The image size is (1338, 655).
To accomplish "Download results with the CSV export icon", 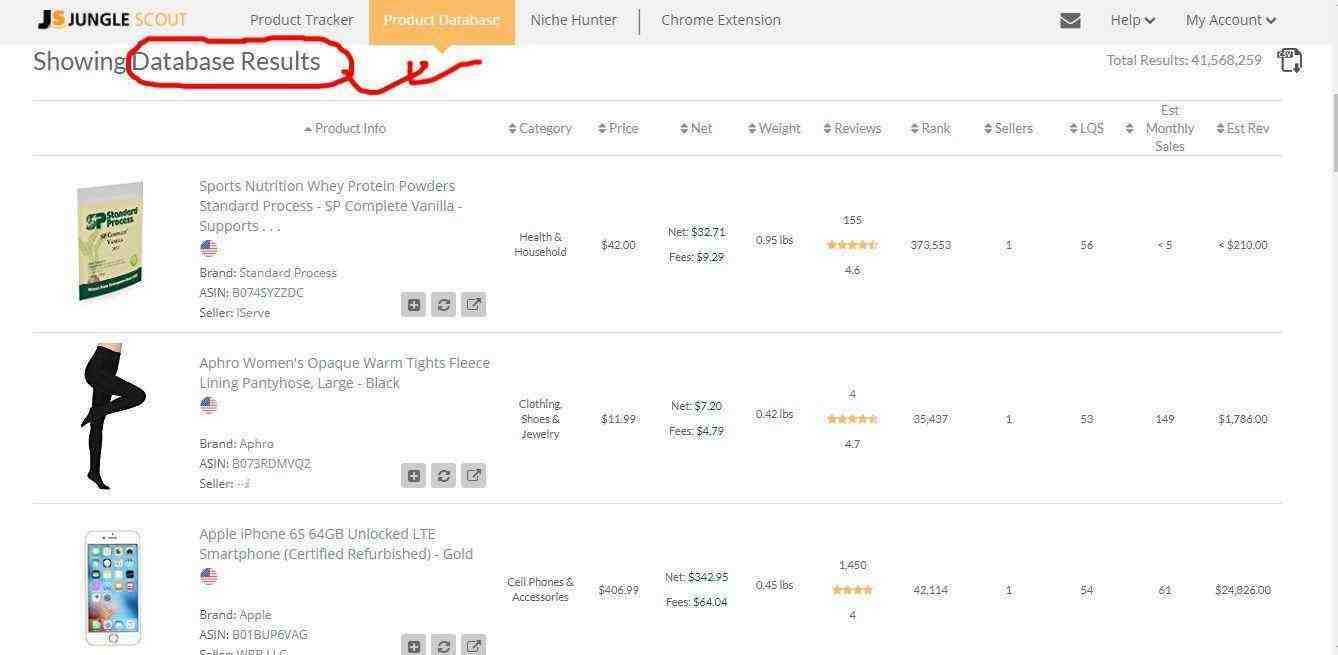I will tap(1290, 60).
